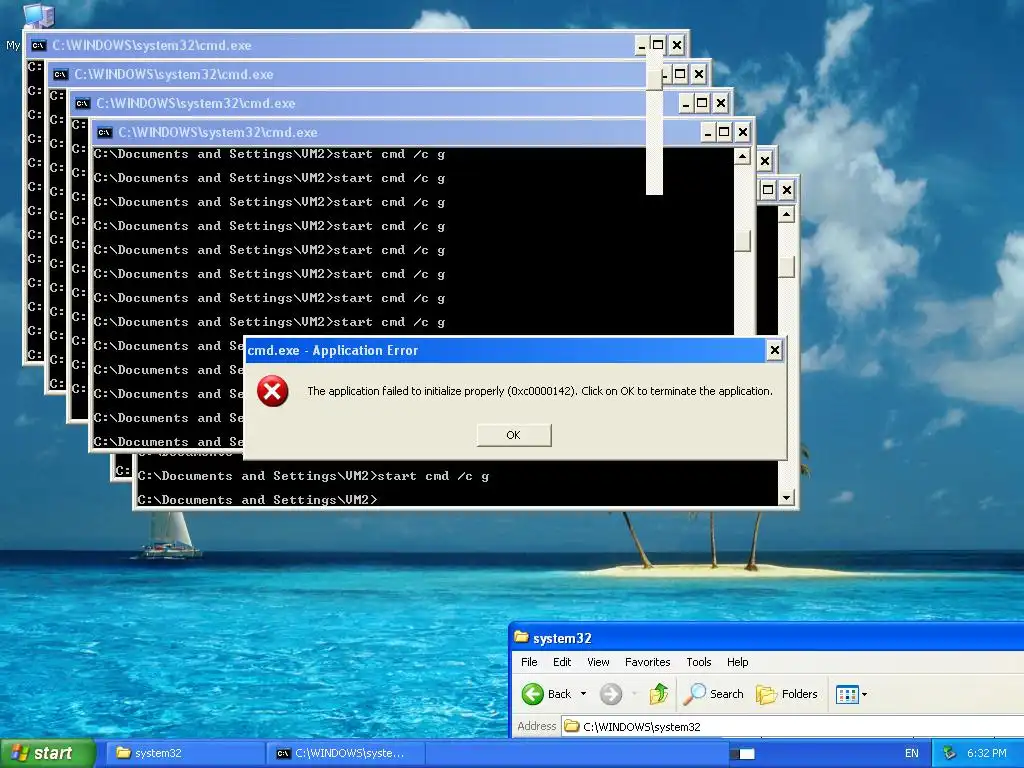Maximize the second cmd.exe window
1024x768 pixels.
tap(680, 74)
